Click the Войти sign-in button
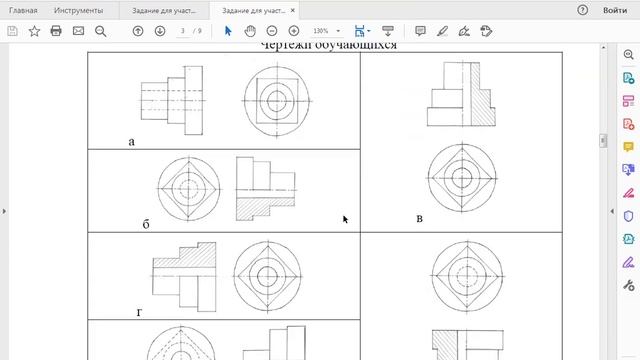 615,11
